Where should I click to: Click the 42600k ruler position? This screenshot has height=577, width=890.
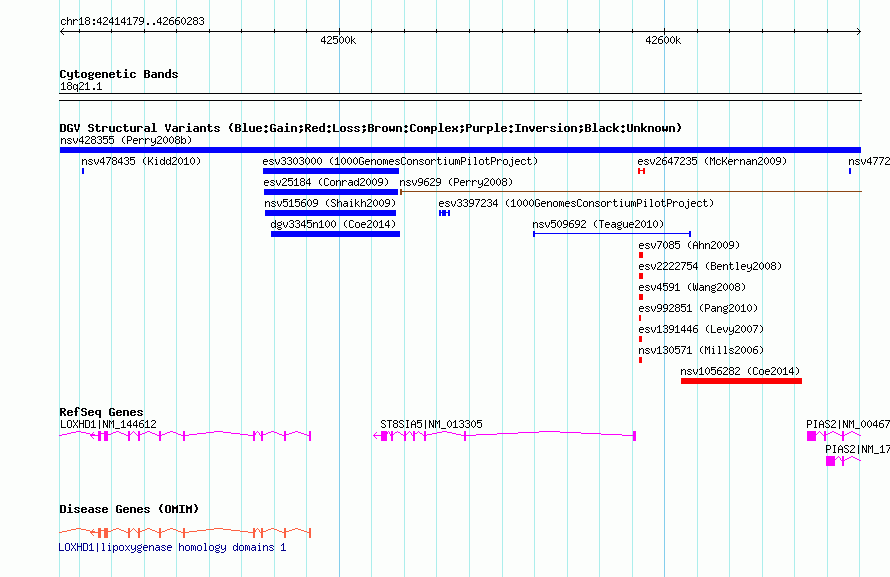[x=663, y=40]
